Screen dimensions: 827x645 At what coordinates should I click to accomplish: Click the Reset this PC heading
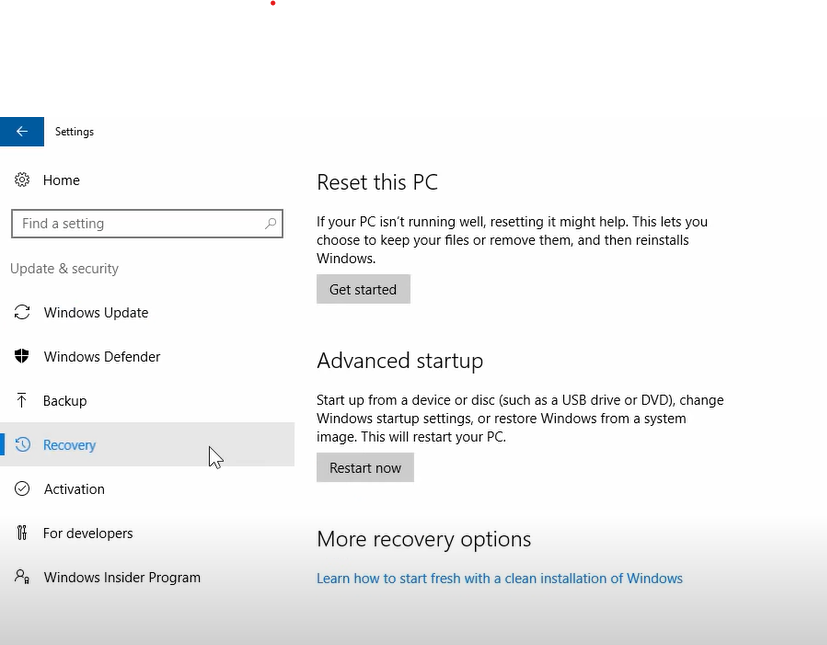(x=377, y=182)
